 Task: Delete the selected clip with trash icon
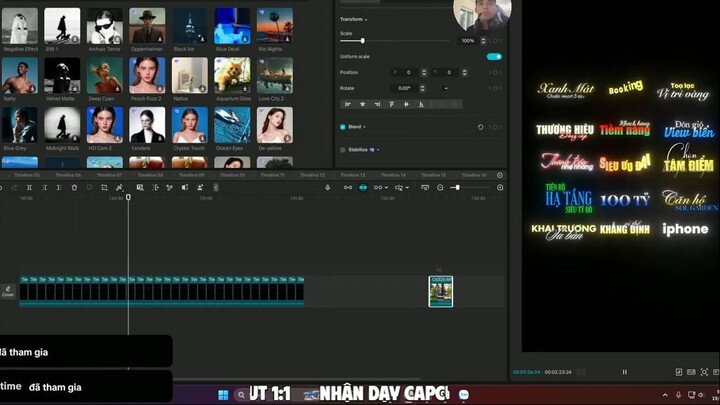(74, 187)
